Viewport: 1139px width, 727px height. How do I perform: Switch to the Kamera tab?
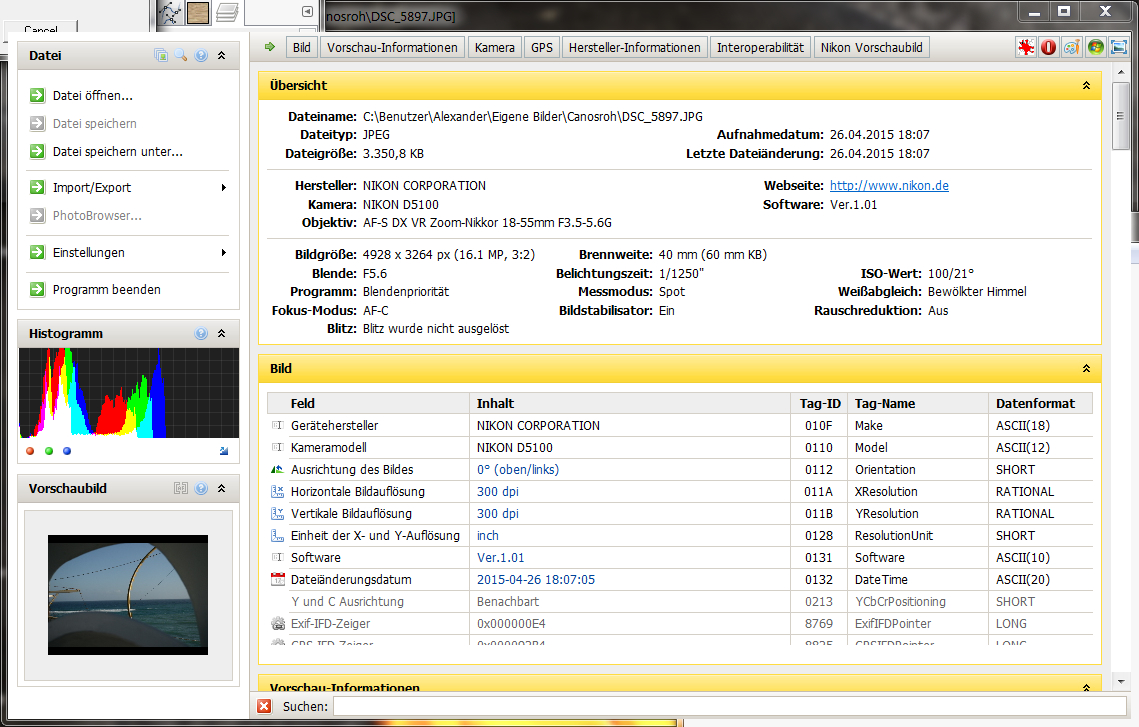[495, 47]
